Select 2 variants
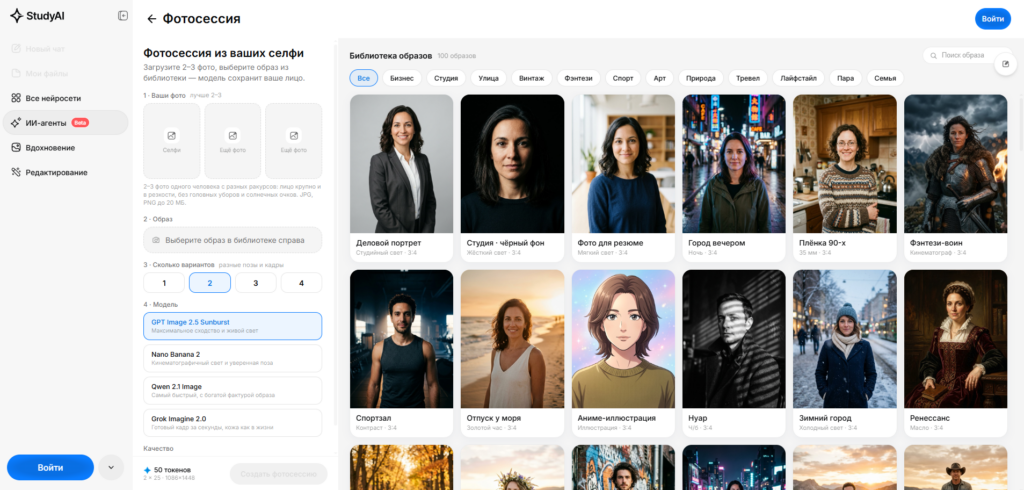 210,283
